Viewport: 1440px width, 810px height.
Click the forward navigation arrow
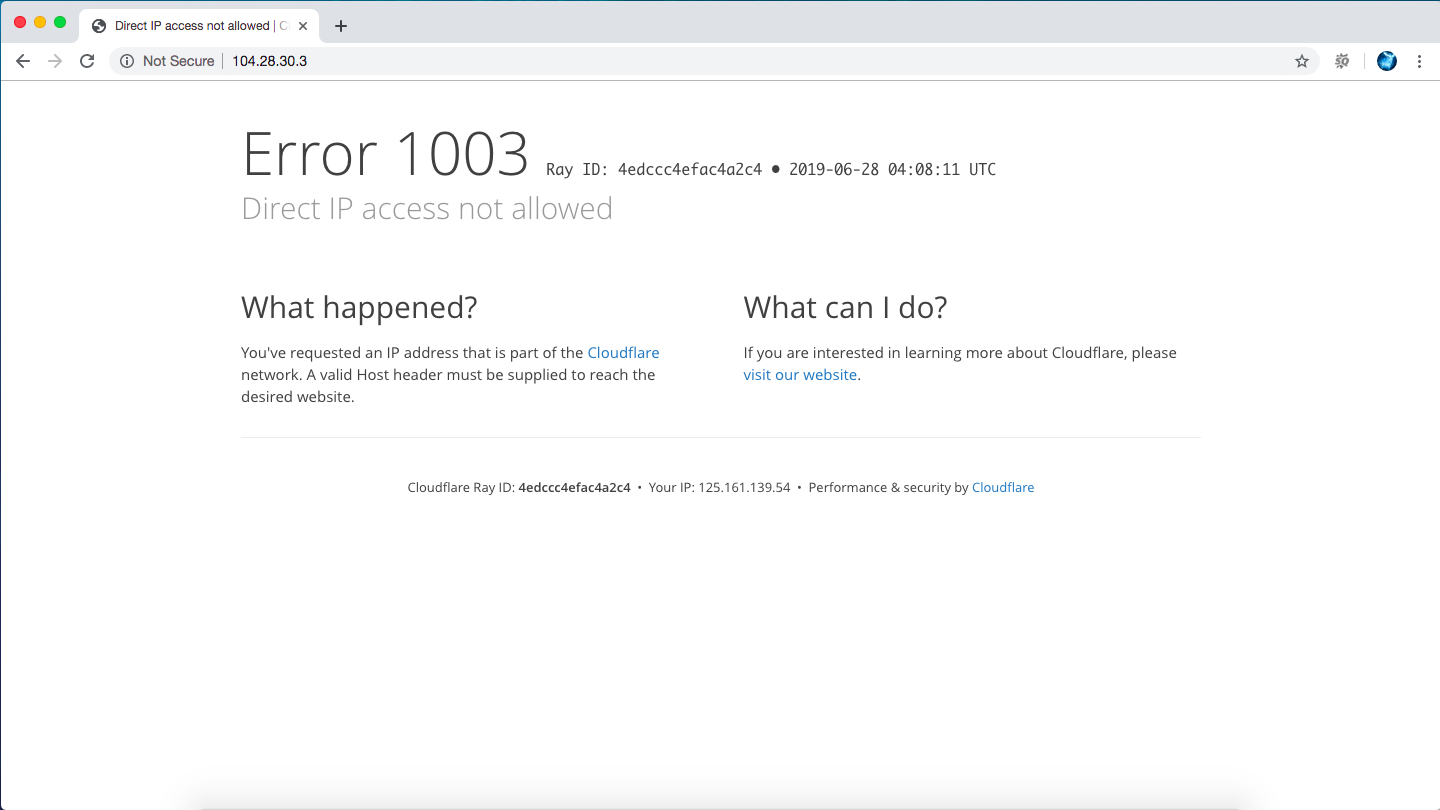tap(55, 61)
